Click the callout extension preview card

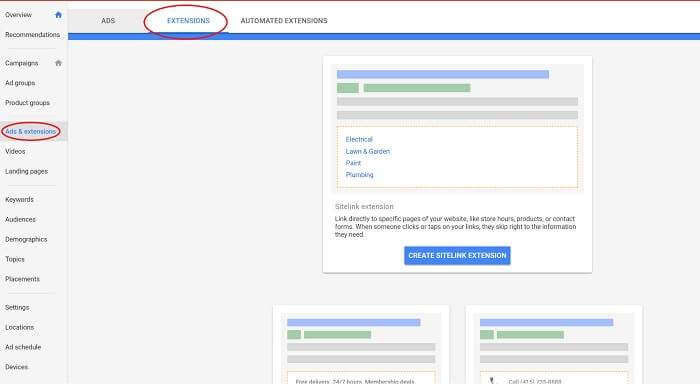click(x=361, y=345)
